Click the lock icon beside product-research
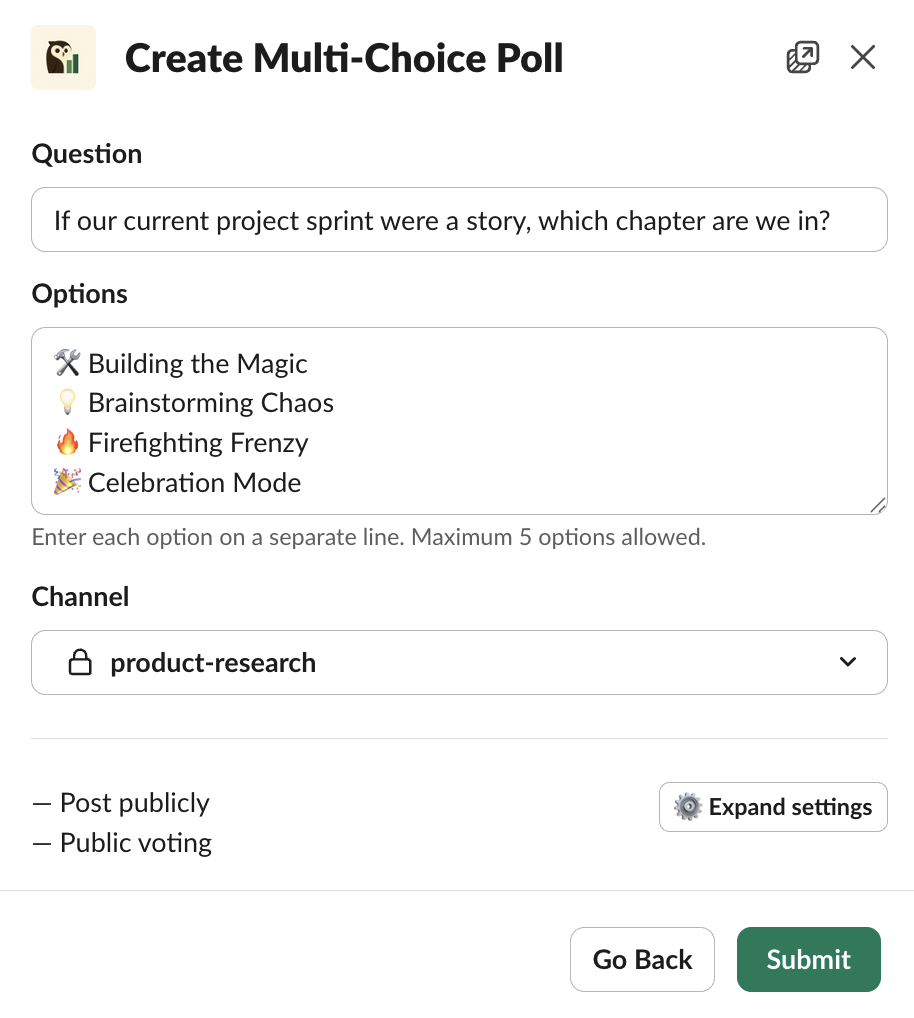Viewport: 914px width, 1018px height. (x=83, y=662)
